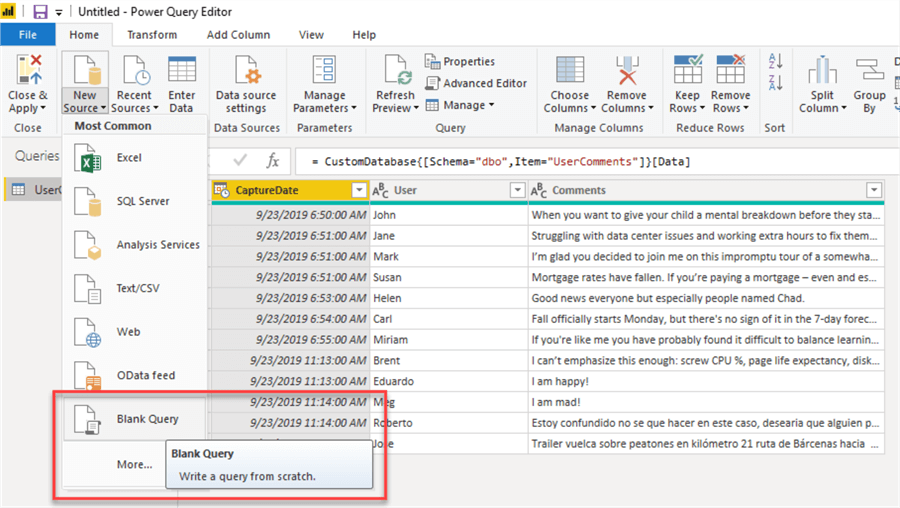This screenshot has width=900, height=508.
Task: Click the Remove Columns icon
Action: 627,70
